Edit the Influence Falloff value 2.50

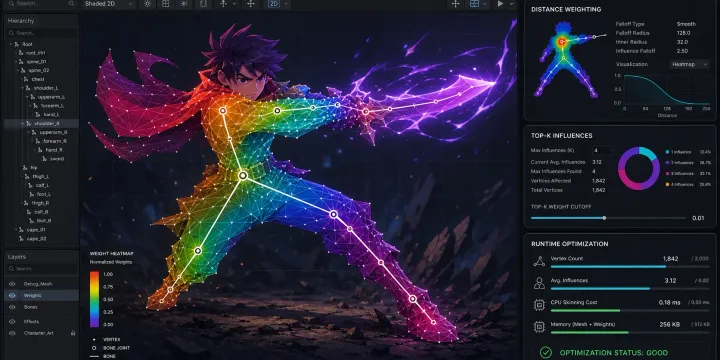point(682,51)
